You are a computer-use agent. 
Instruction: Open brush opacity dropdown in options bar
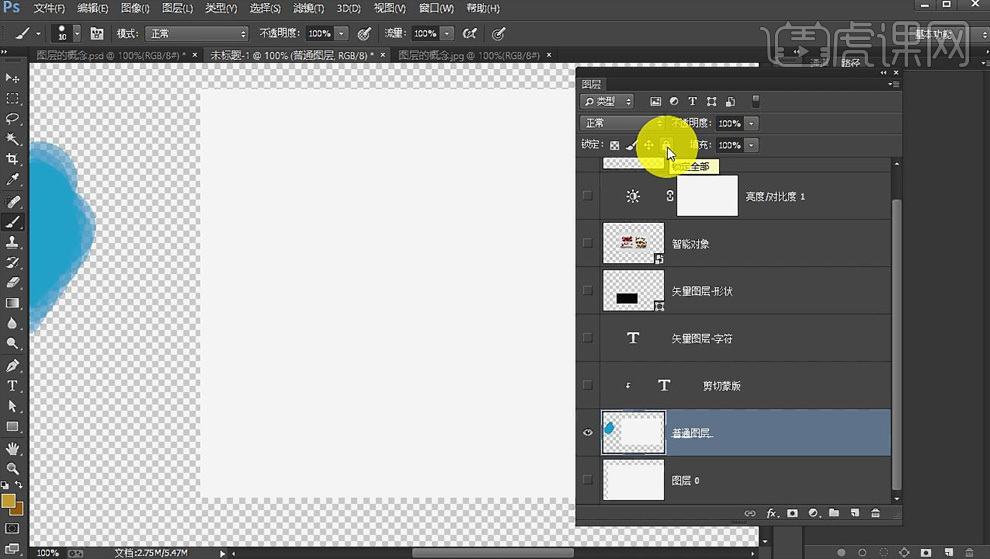point(342,33)
